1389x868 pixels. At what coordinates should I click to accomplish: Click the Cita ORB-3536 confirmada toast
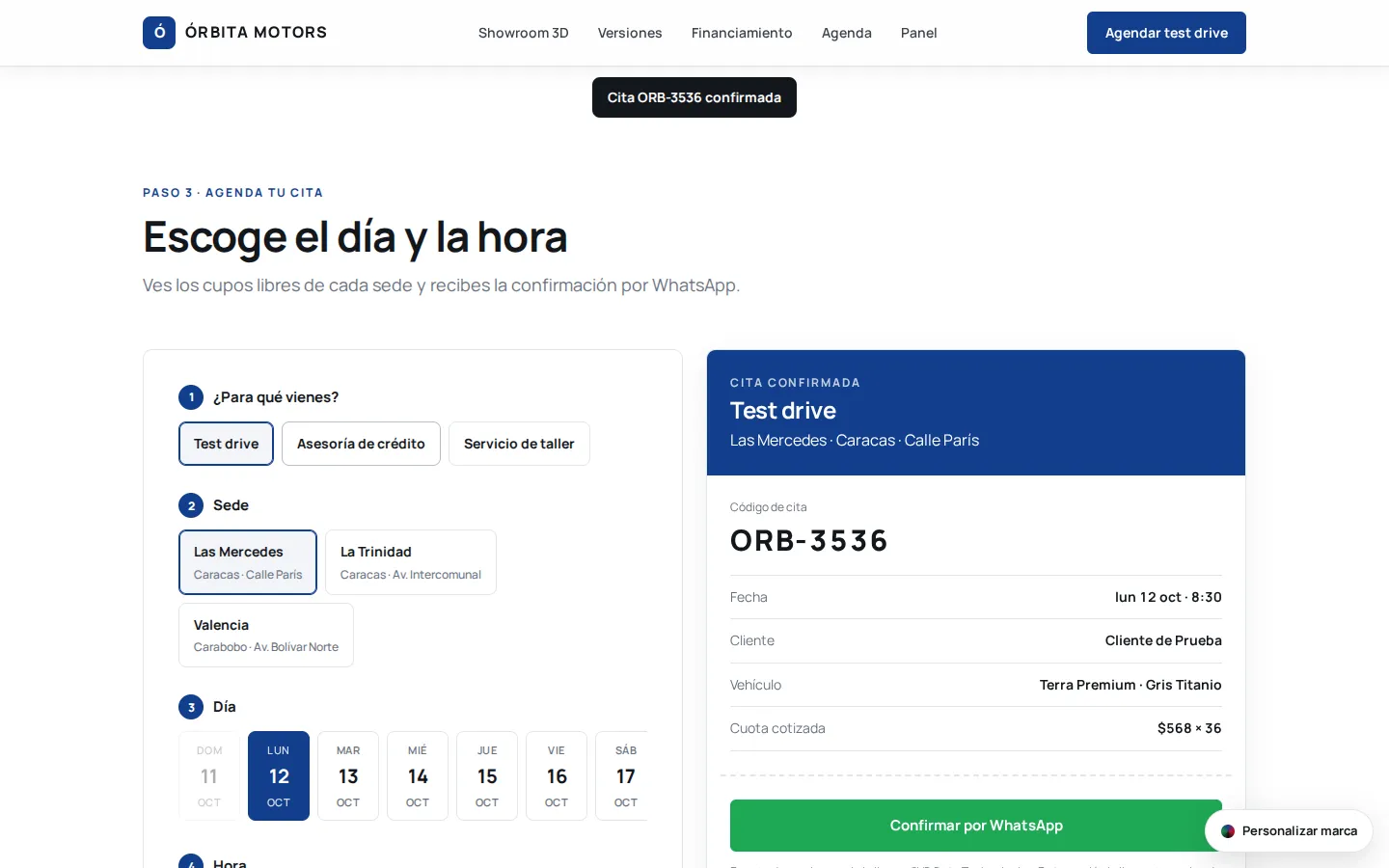pyautogui.click(x=694, y=97)
